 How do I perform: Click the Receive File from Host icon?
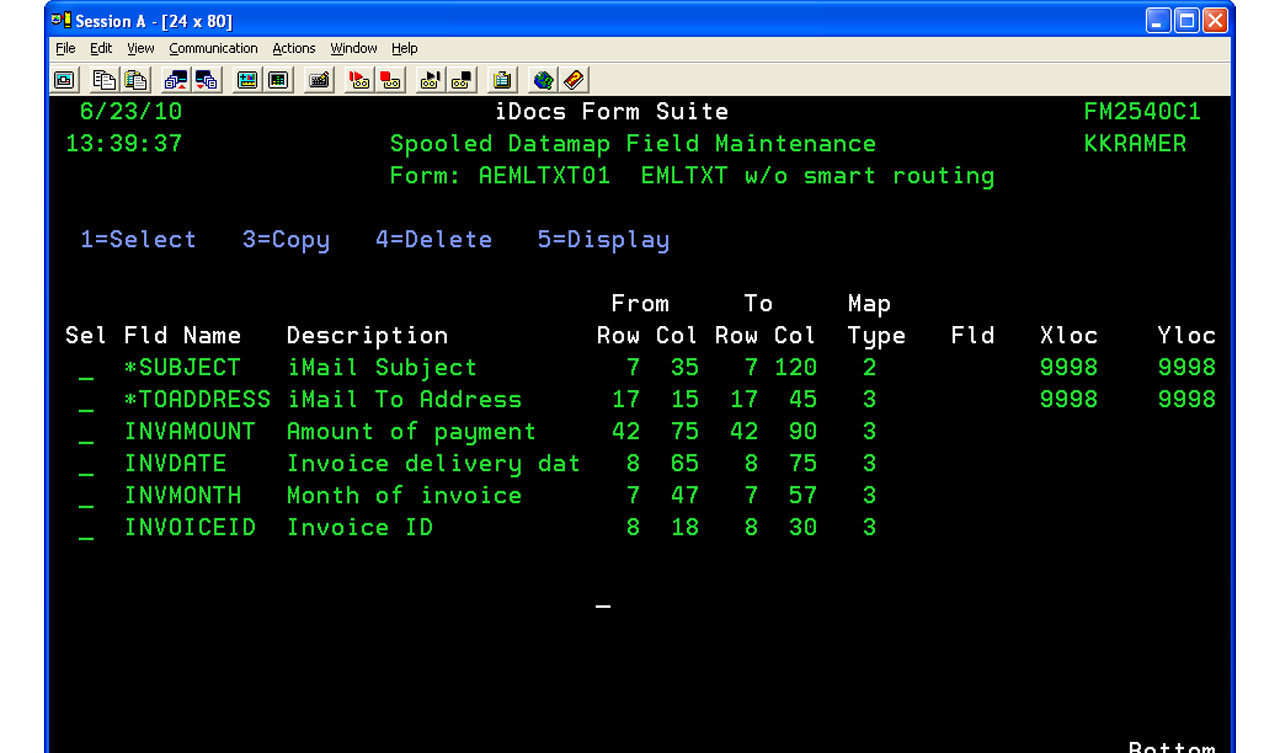(x=207, y=80)
